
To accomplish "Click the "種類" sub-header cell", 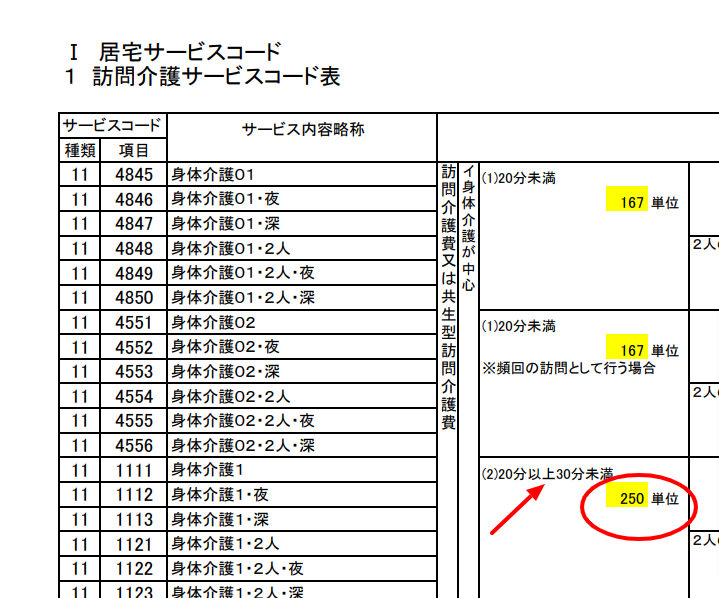I will click(x=81, y=150).
